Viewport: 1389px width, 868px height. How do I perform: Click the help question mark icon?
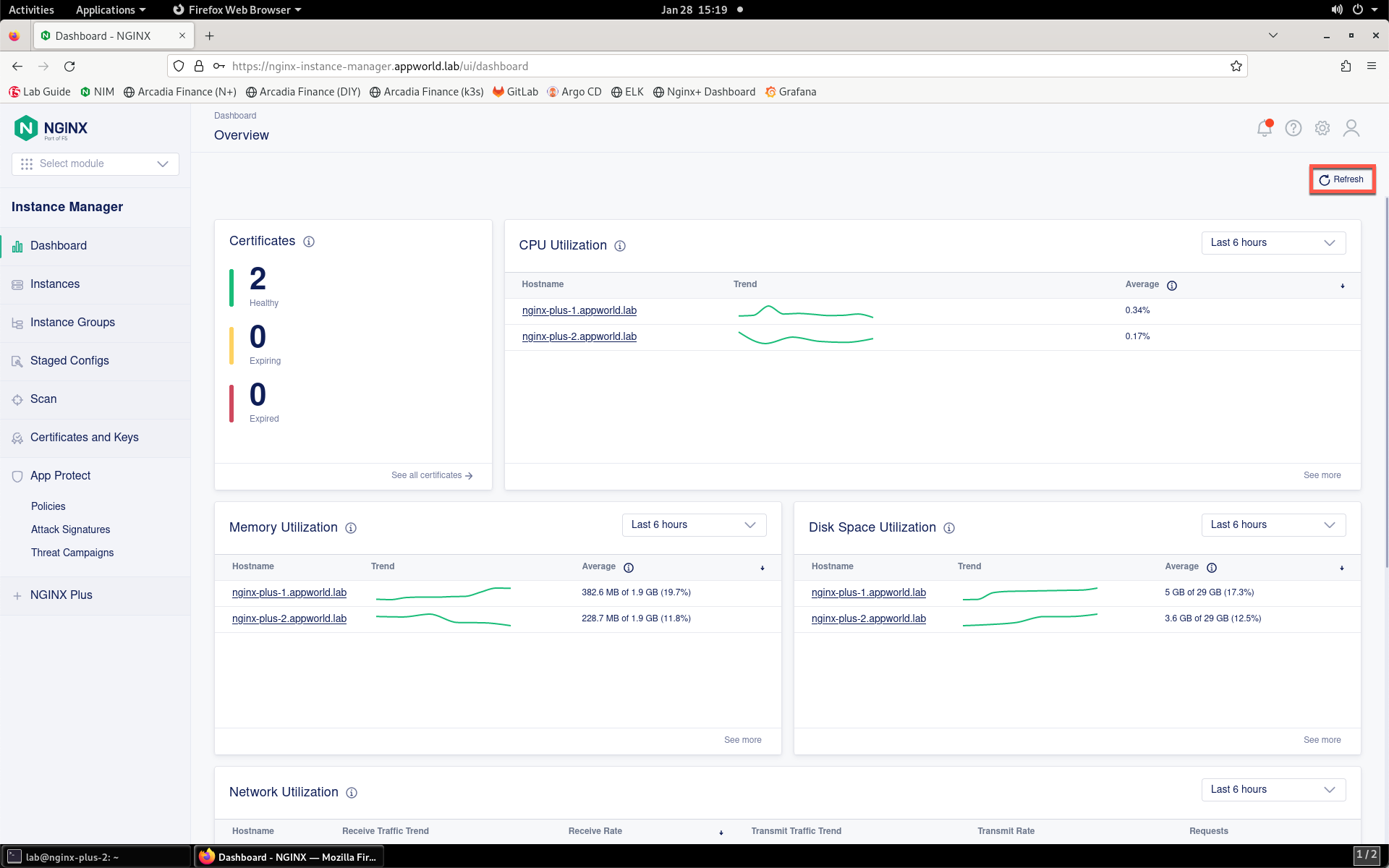tap(1293, 128)
